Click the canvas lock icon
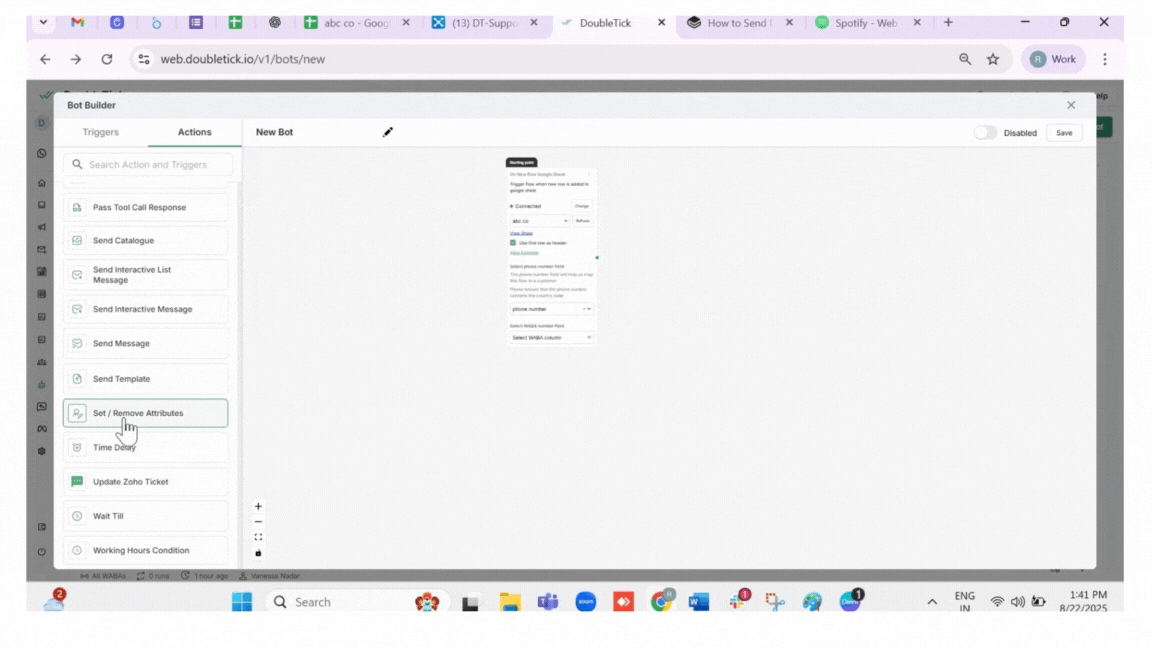This screenshot has width=1152, height=648. pyautogui.click(x=258, y=553)
